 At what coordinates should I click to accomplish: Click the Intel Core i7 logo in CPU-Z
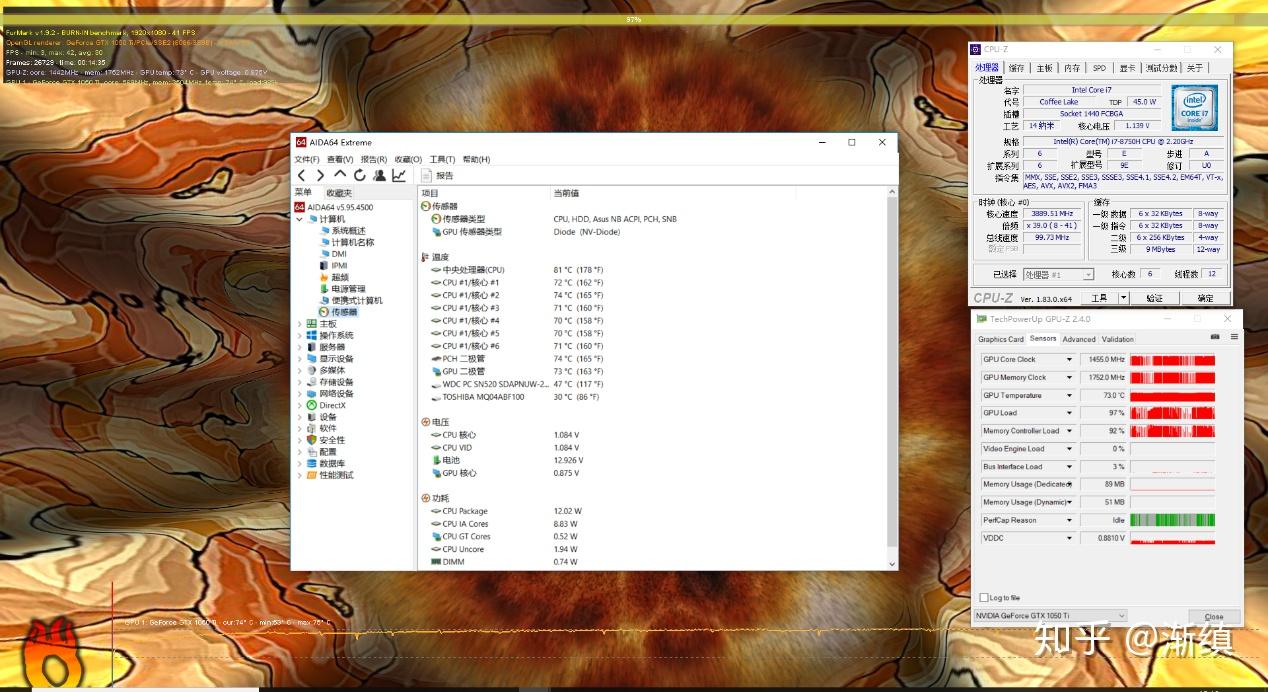point(1194,106)
